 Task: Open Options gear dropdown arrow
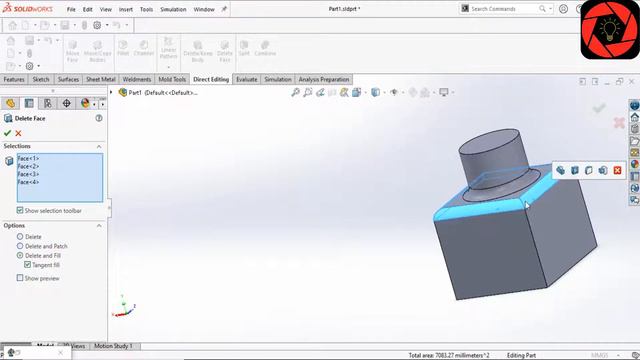(x=107, y=25)
